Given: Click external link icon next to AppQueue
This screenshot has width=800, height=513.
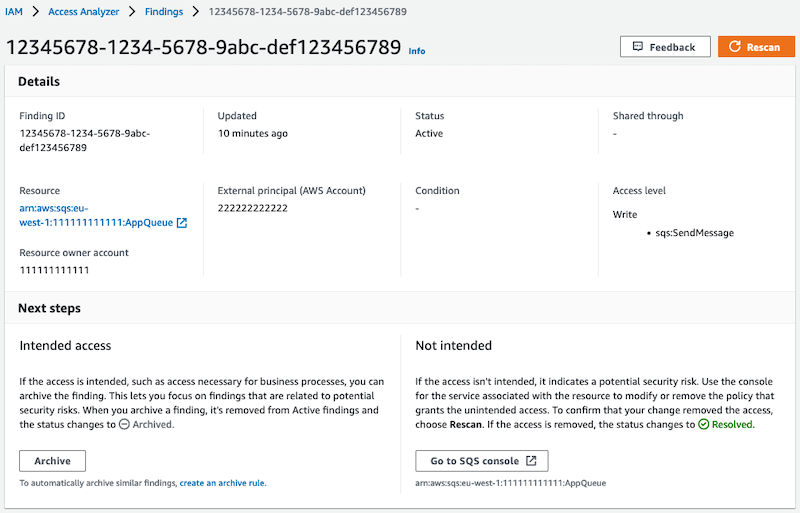Looking at the screenshot, I should tap(182, 223).
